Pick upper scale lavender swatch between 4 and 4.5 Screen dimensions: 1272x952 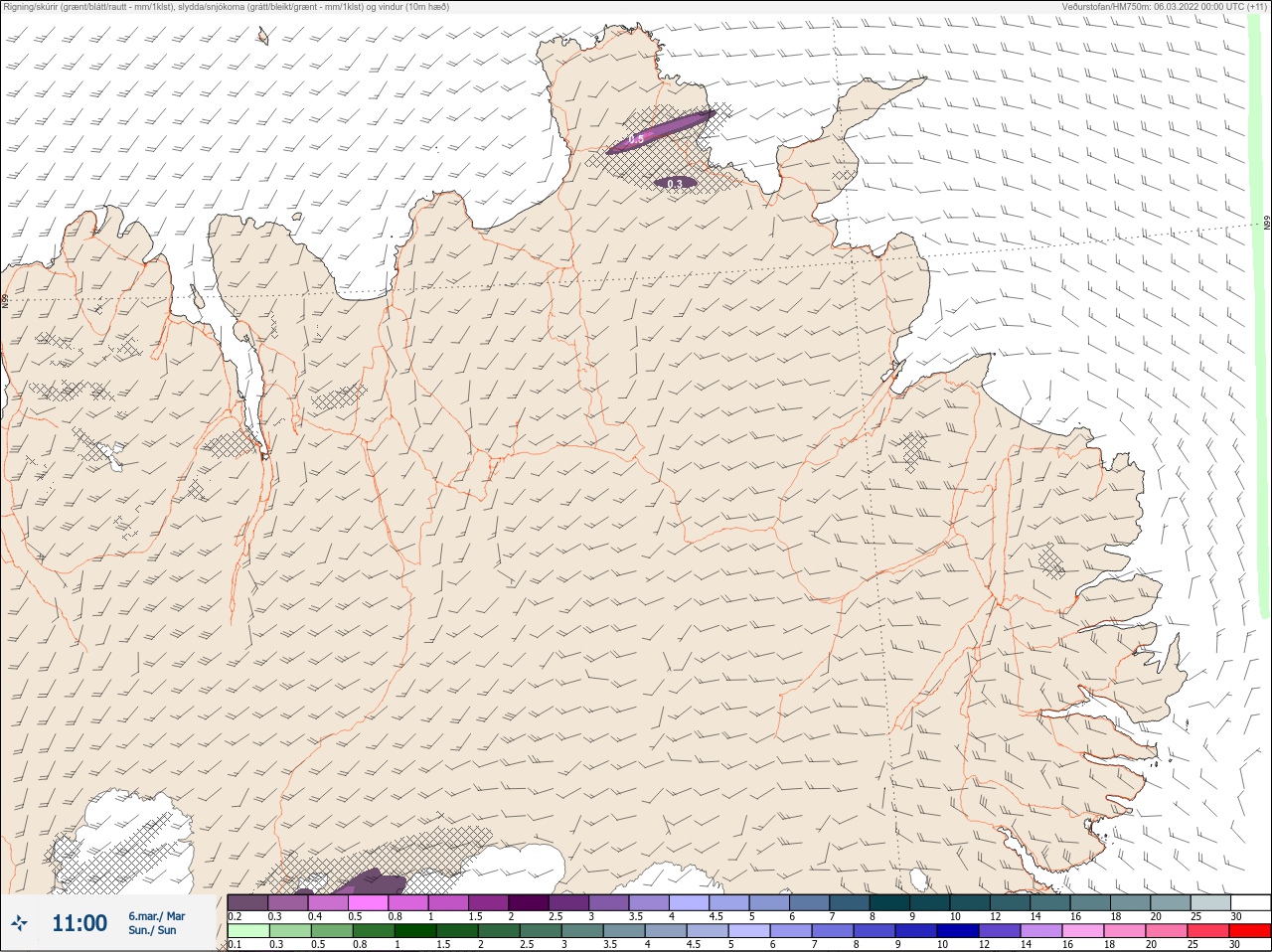coord(689,902)
